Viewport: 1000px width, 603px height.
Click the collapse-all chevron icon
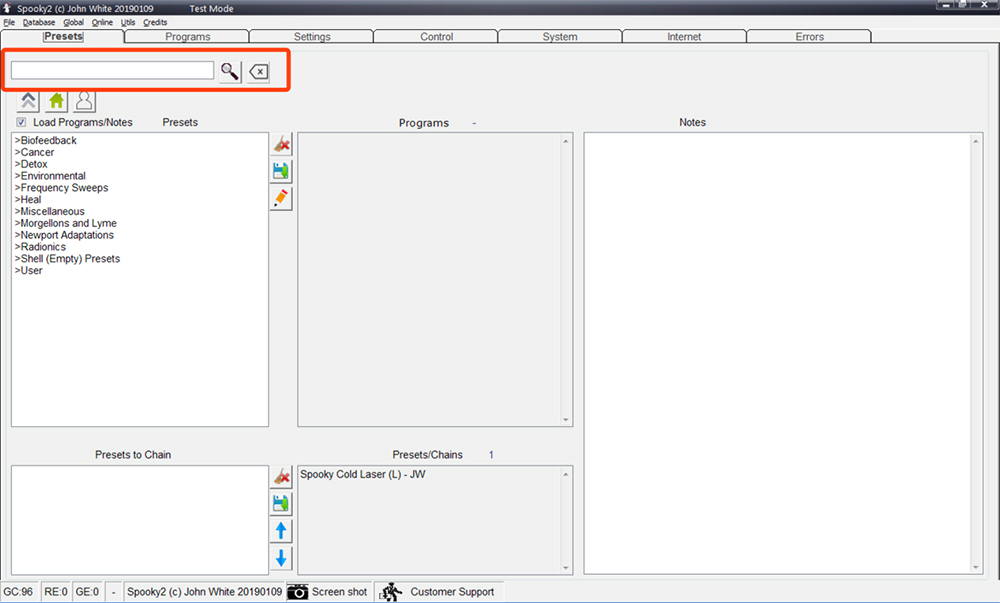[x=27, y=100]
